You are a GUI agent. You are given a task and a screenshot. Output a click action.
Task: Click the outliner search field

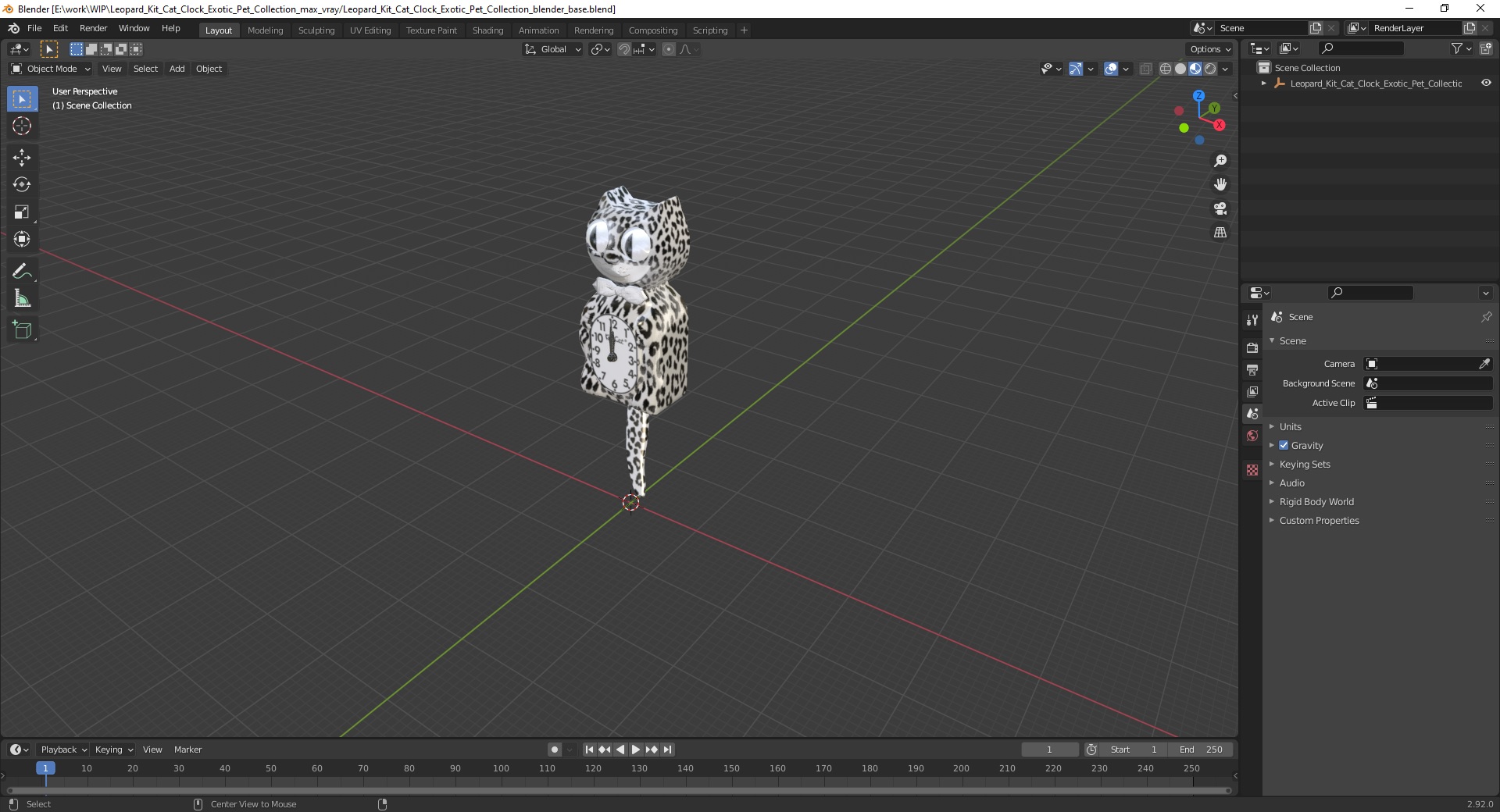coord(1360,48)
